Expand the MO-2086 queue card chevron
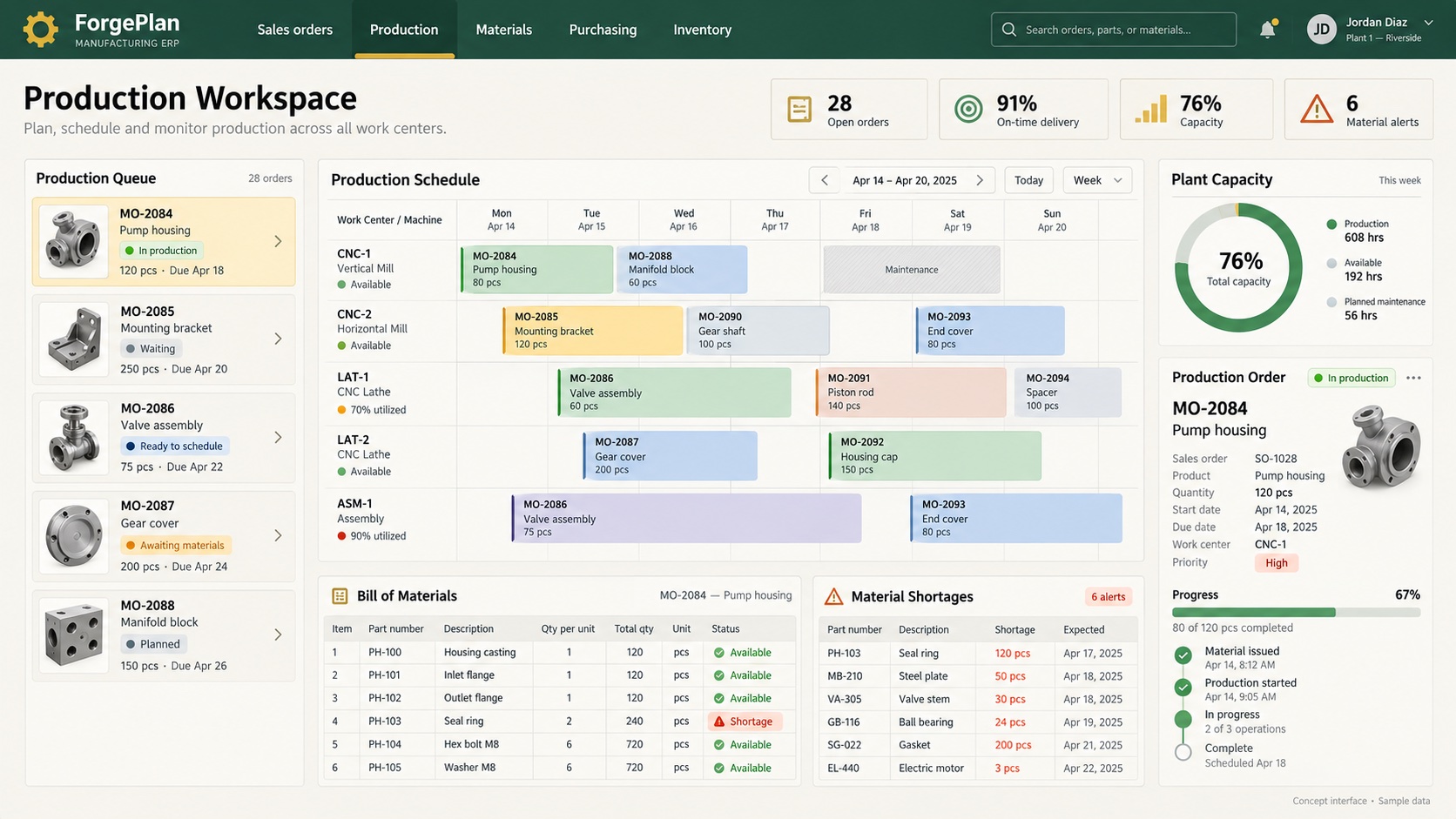 point(278,437)
